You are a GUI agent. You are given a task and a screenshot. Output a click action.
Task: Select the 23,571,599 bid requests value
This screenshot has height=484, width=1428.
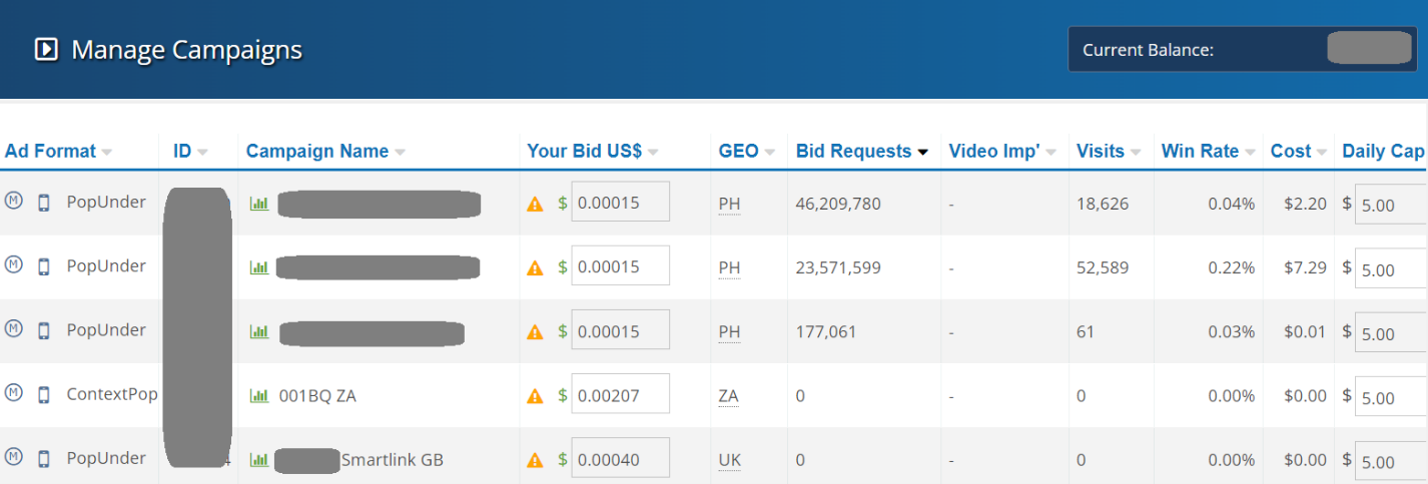(x=838, y=268)
